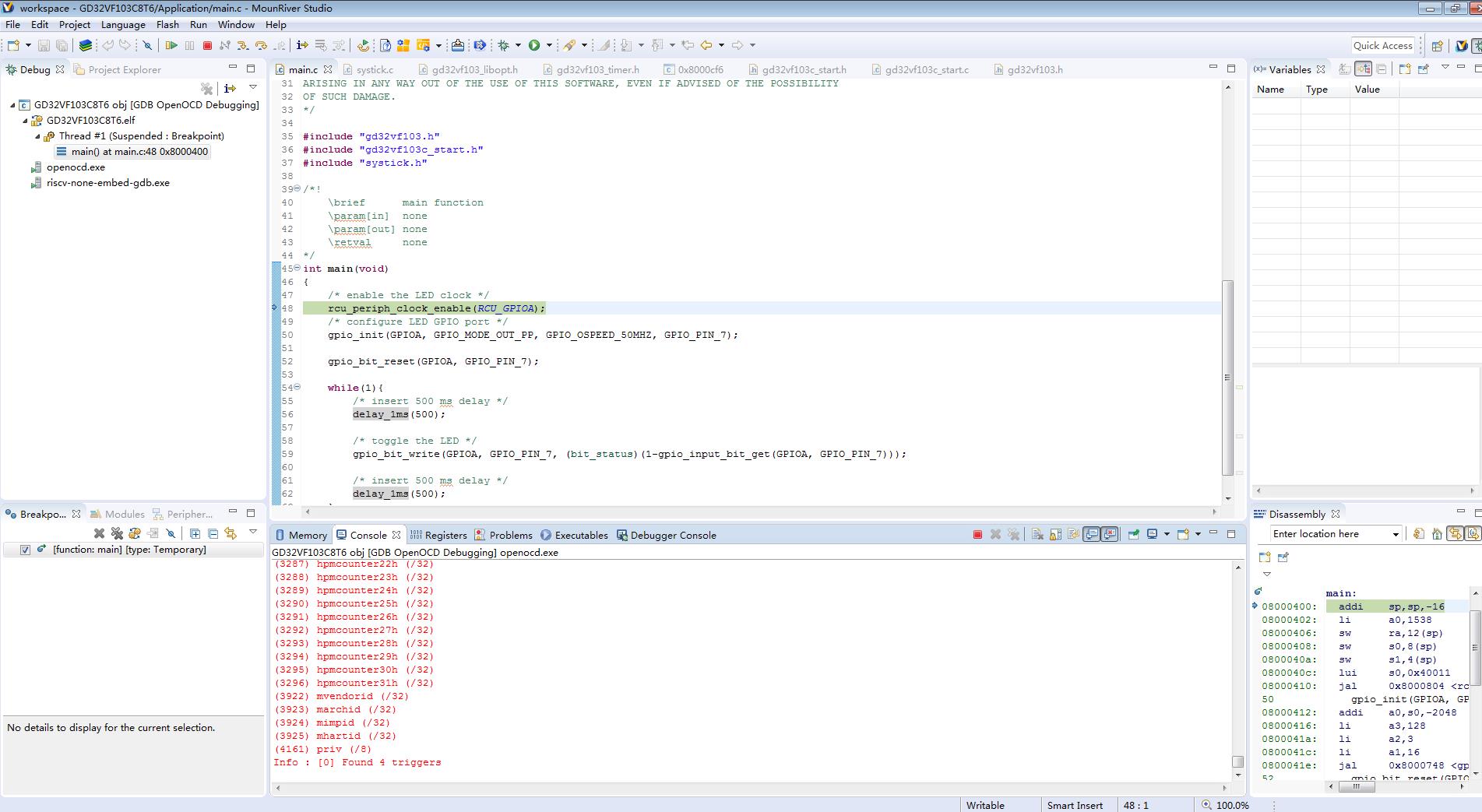Open dropdown arrow next to New icon
The width and height of the screenshot is (1482, 812).
[28, 45]
